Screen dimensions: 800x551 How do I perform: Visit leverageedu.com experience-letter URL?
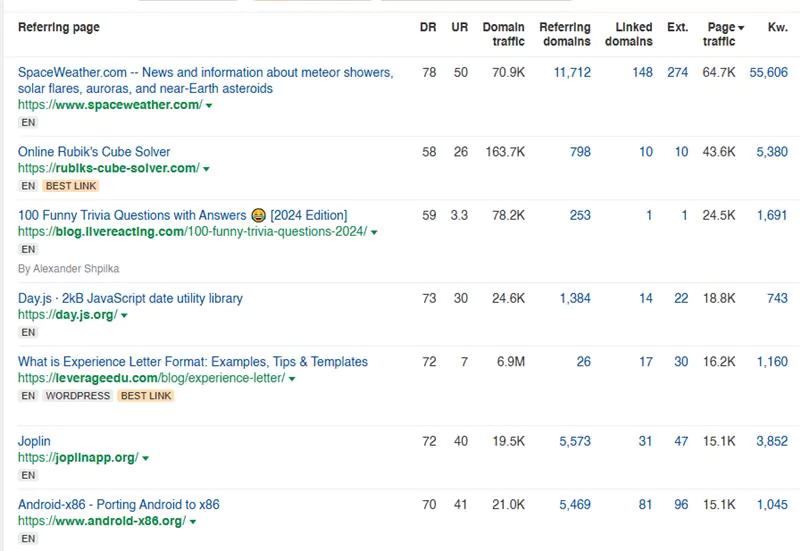tap(152, 378)
